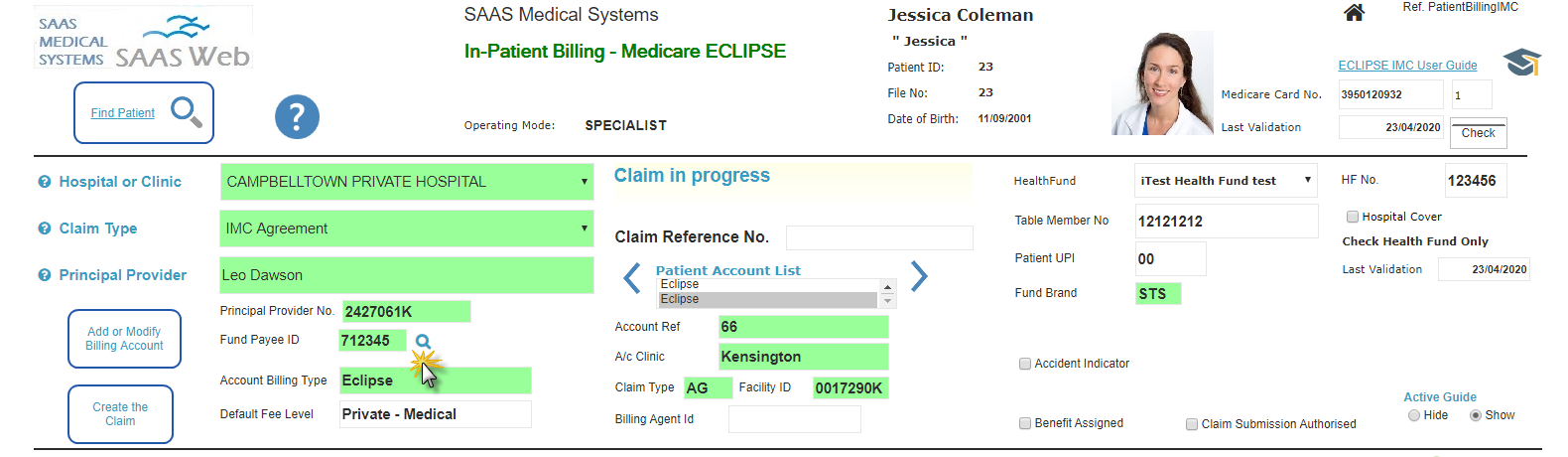Screen dimensions: 1568x457
Task: Click the Fund Payee ID search icon
Action: click(423, 342)
